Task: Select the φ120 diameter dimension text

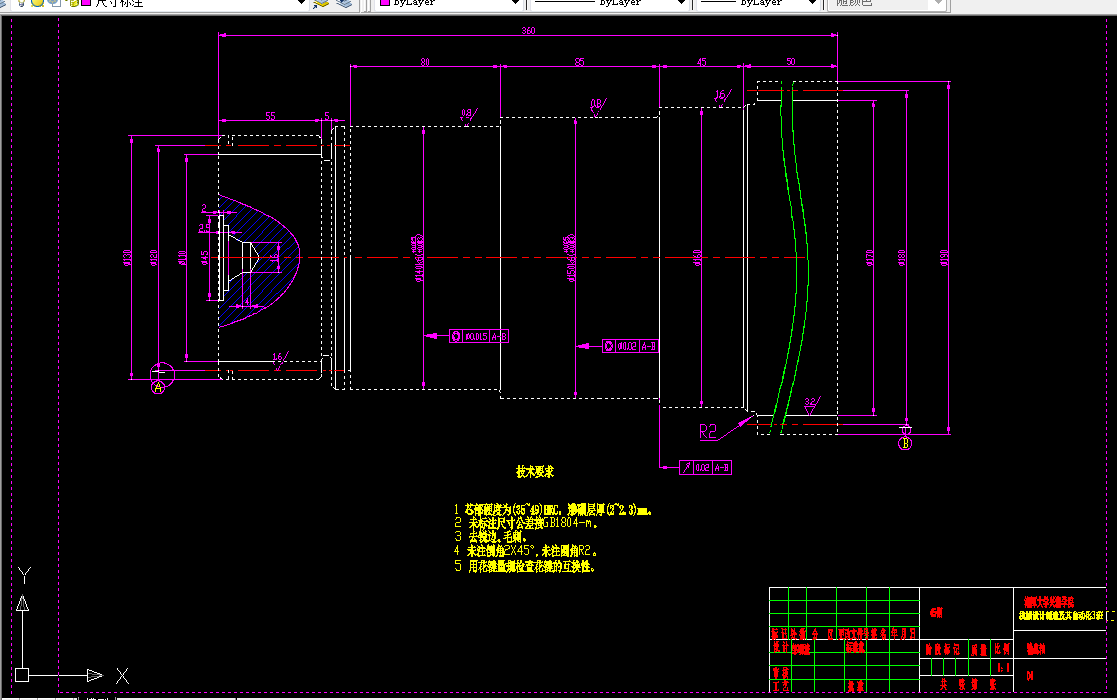Action: (154, 257)
